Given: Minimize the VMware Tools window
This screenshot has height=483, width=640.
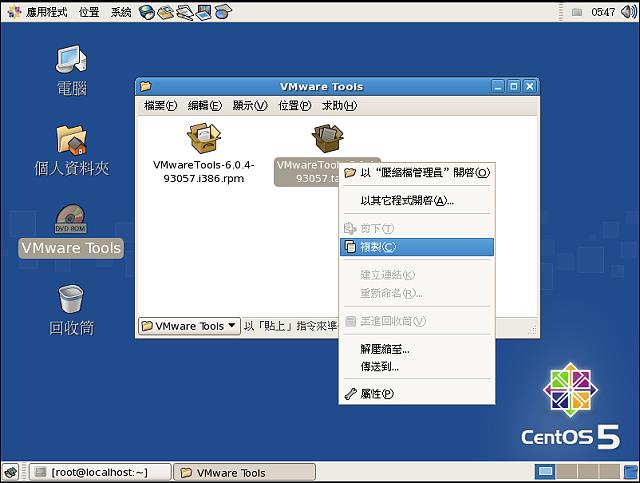Looking at the screenshot, I should pos(498,87).
